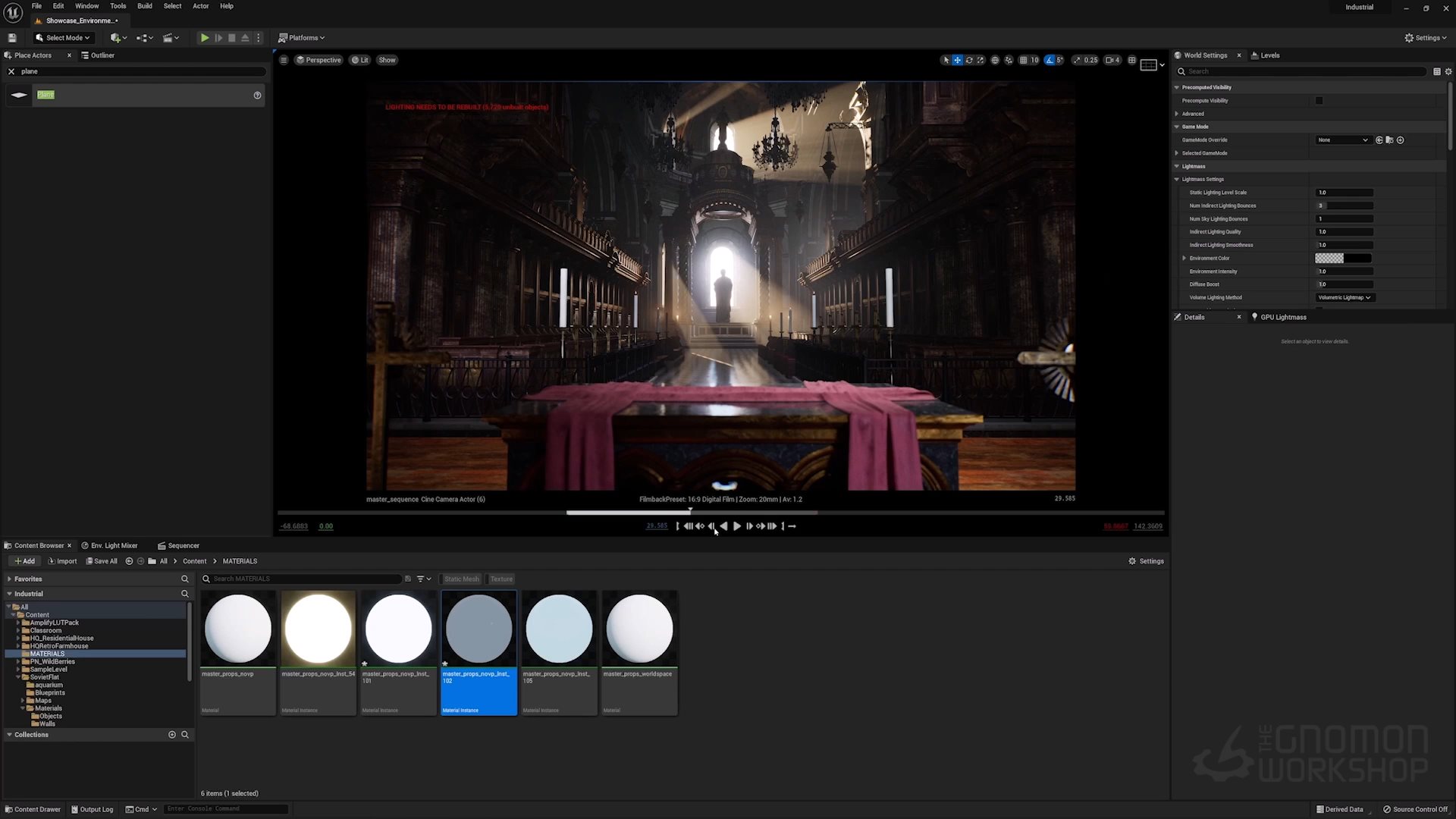1456x819 pixels.
Task: Select the Move tool in viewport toolbar
Action: [957, 60]
